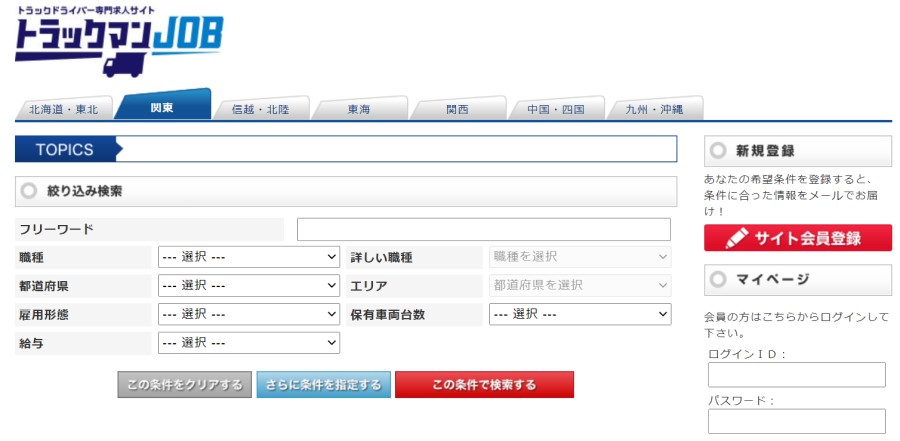Click the pencil icon on サイト会員登録
This screenshot has height=441, width=900.
(x=737, y=238)
